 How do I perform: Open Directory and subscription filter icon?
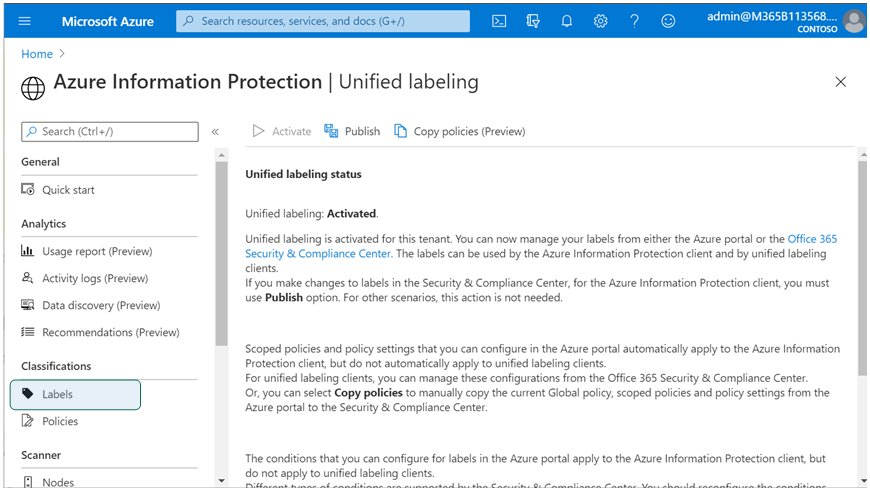pyautogui.click(x=533, y=21)
